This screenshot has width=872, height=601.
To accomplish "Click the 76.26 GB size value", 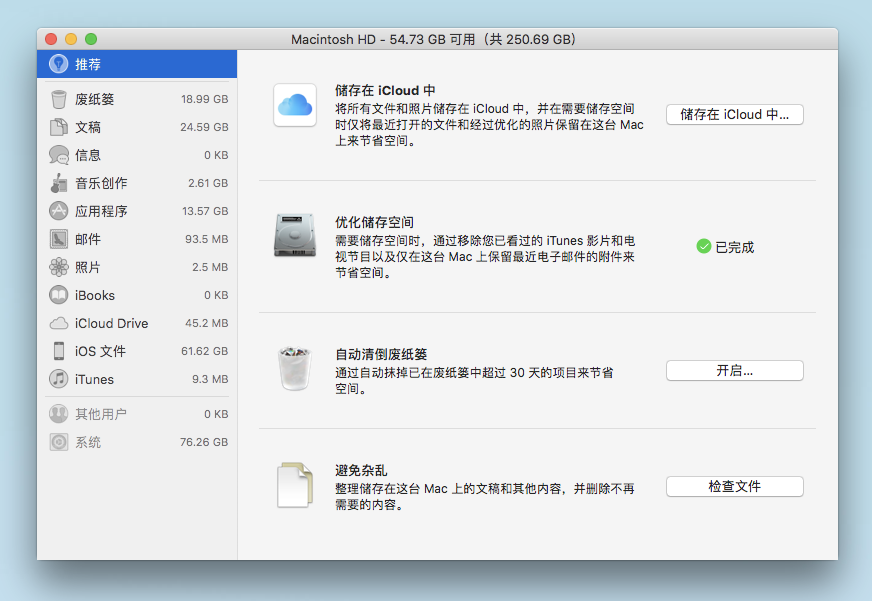I will coord(204,443).
